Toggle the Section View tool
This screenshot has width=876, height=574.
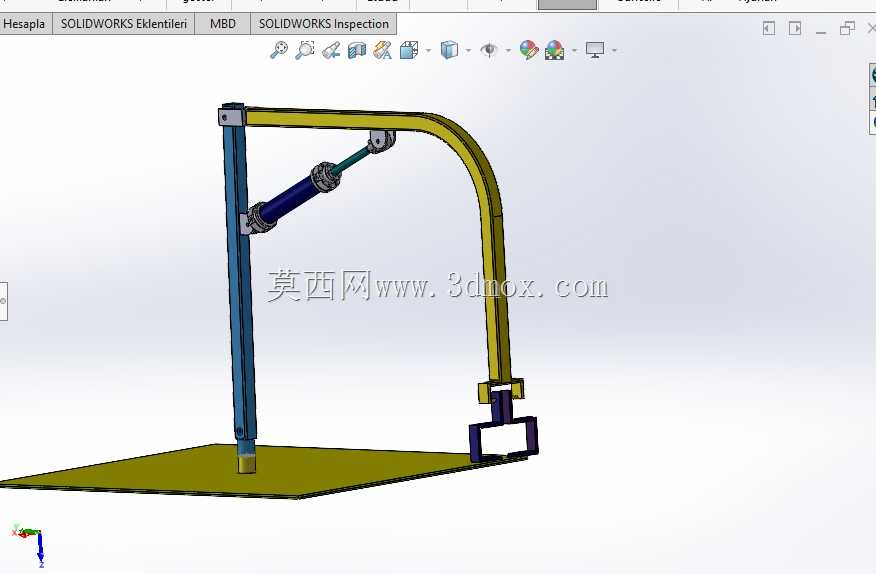[x=357, y=51]
